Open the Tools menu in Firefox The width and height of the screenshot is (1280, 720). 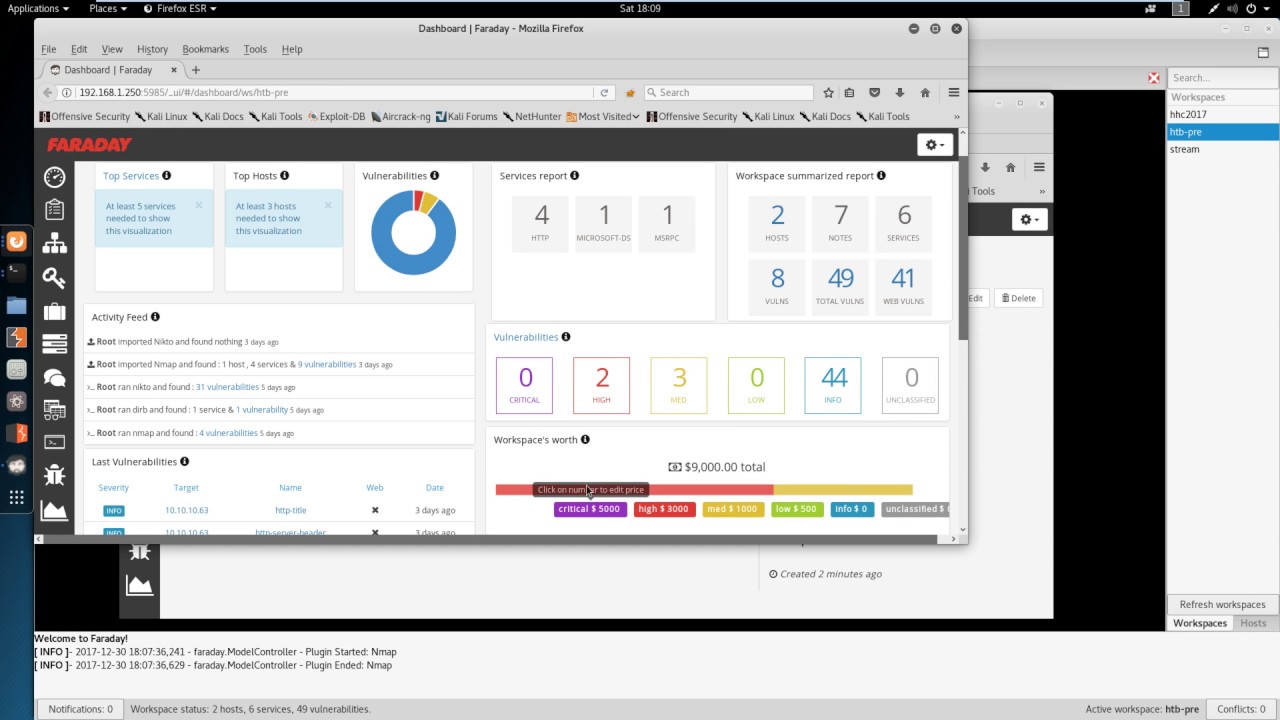[x=255, y=49]
